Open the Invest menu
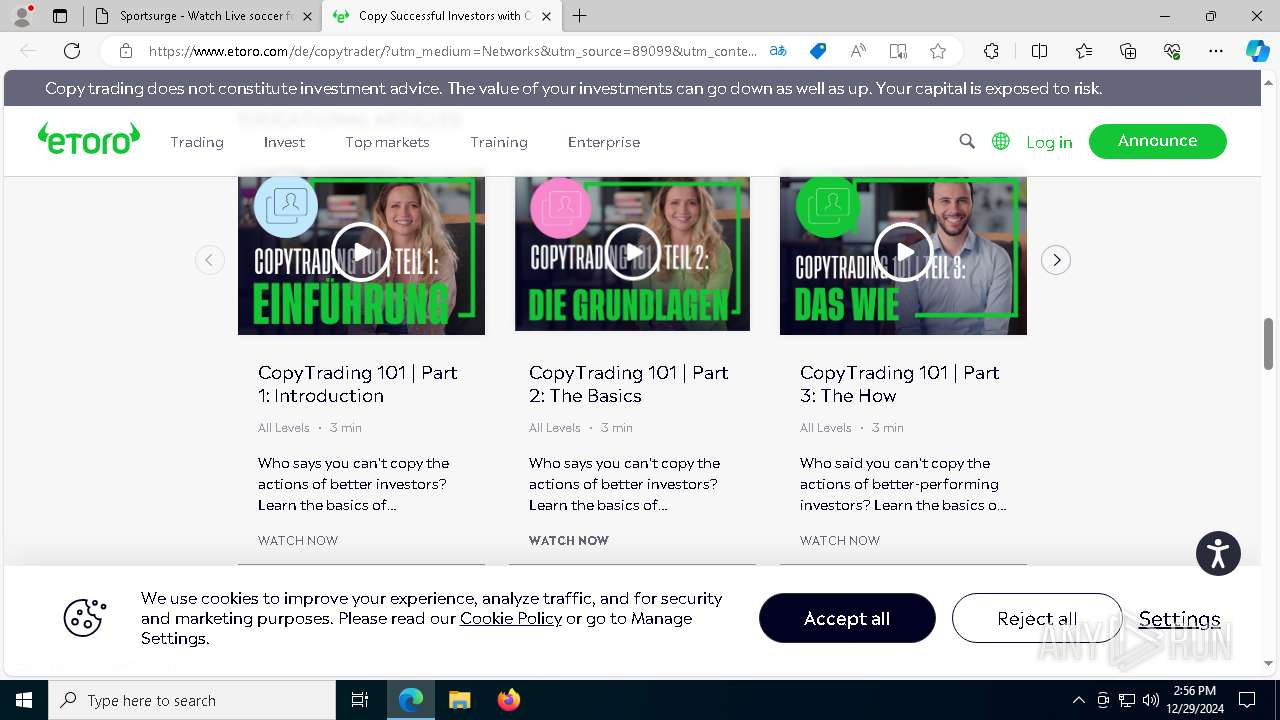Viewport: 1280px width, 720px height. [x=284, y=142]
